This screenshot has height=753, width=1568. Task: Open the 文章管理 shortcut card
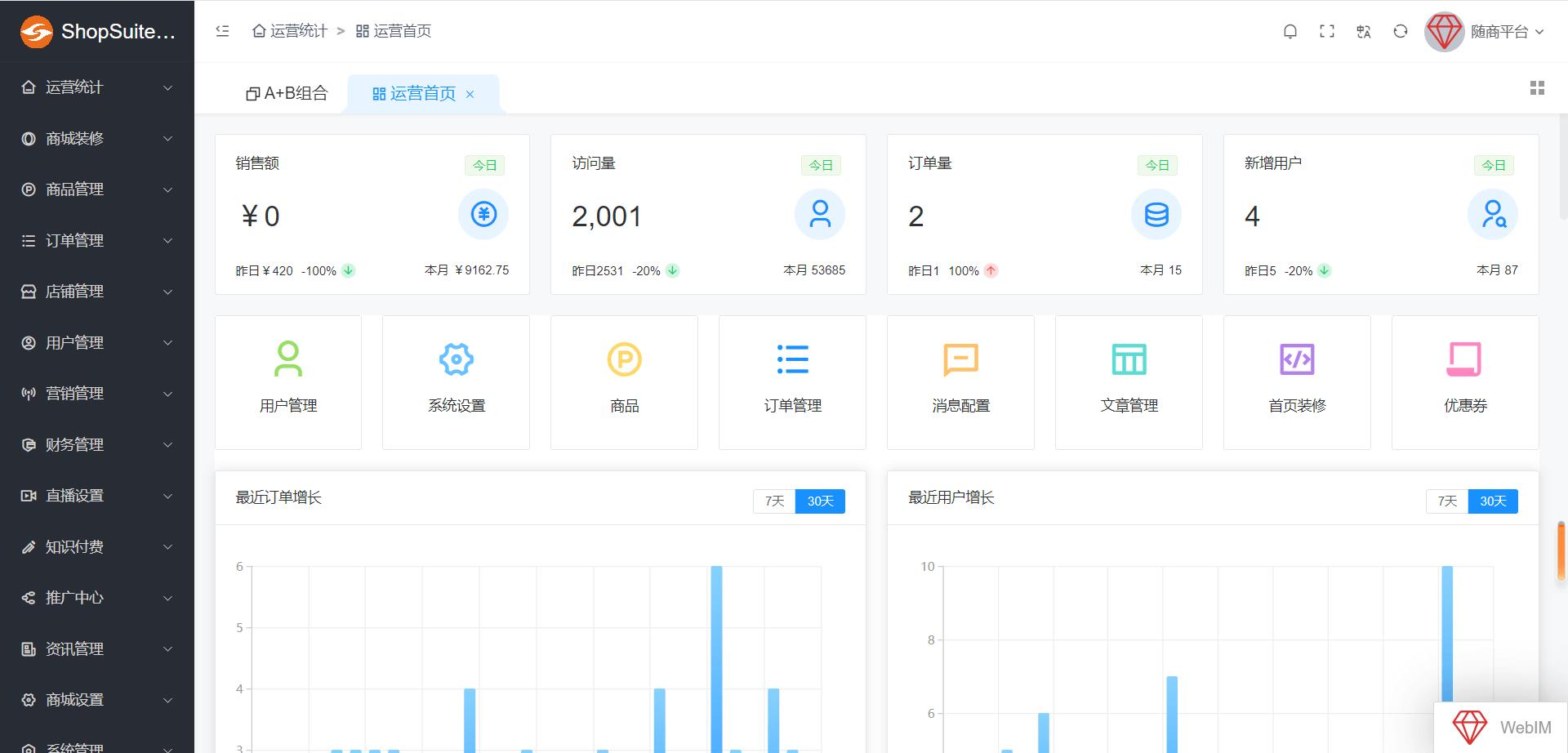(x=1129, y=382)
